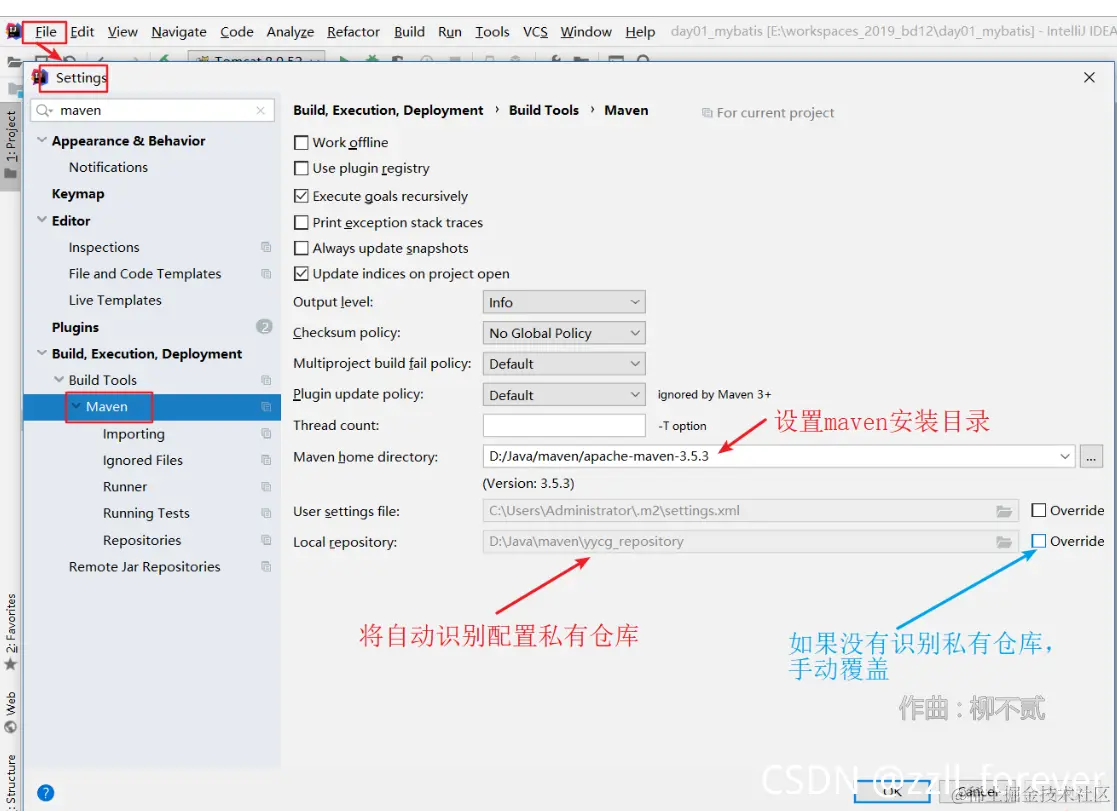Click Build, Execution, Deployment in the breadcrumb
Viewport: 1117px width, 811px height.
388,110
